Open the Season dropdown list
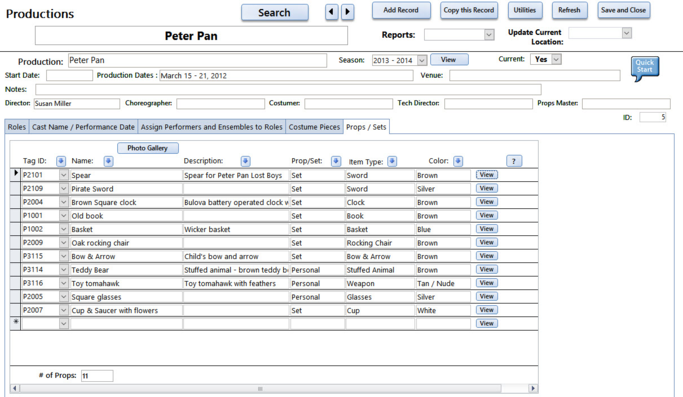This screenshot has height=397, width=683. coord(422,60)
